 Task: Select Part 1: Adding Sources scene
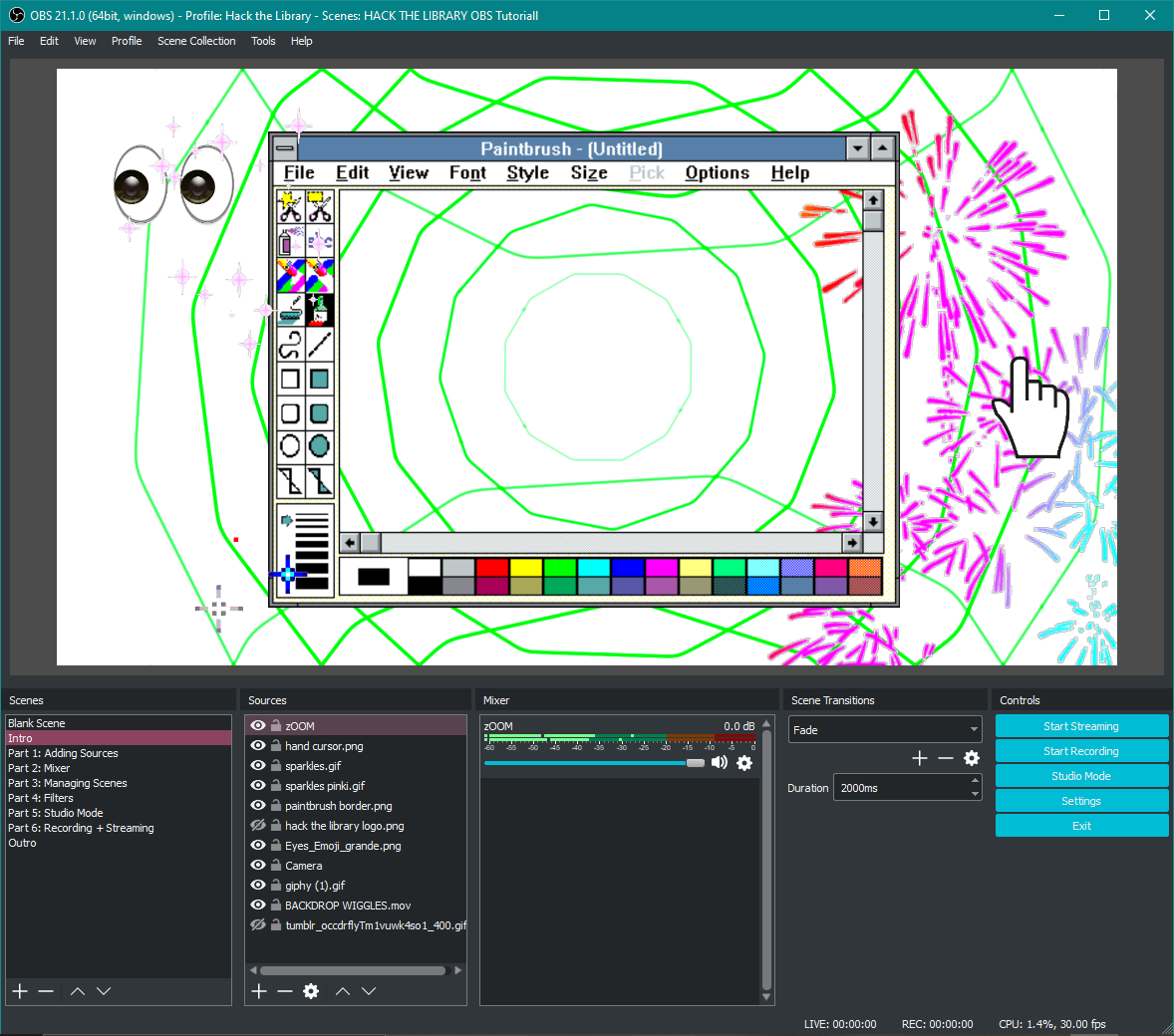tap(119, 753)
